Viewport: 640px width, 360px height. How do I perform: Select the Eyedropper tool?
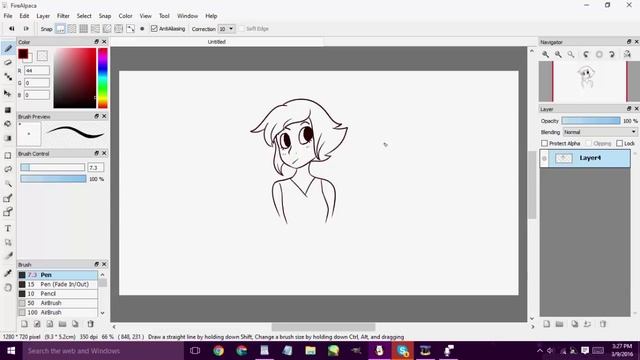pyautogui.click(x=8, y=273)
